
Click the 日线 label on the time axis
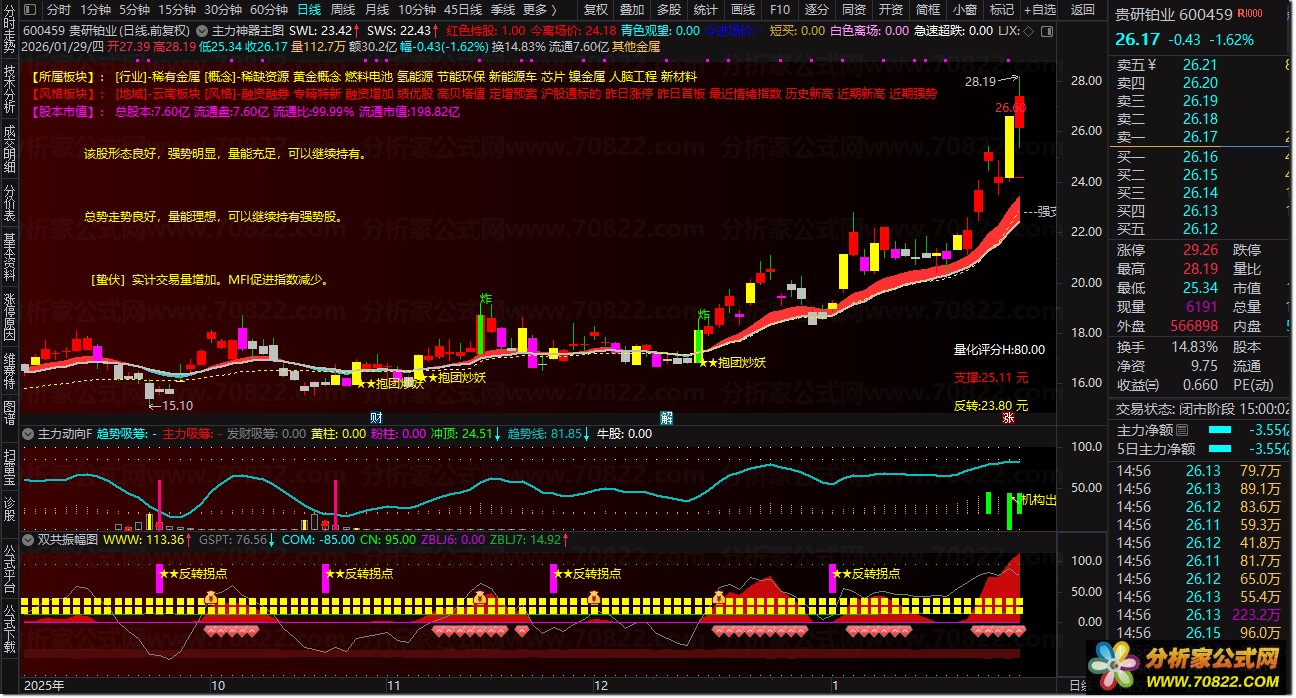[1078, 686]
